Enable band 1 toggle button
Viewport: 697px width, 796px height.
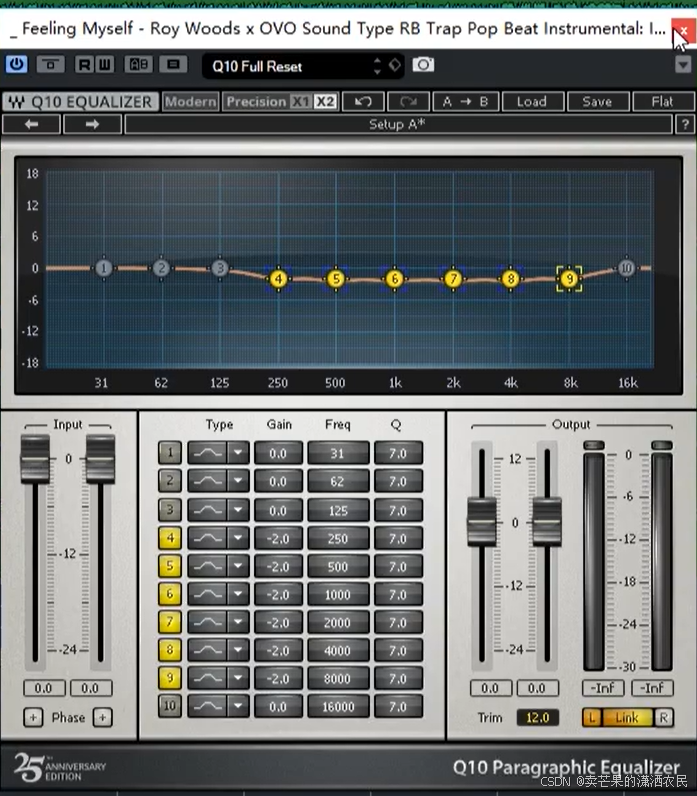click(x=170, y=452)
